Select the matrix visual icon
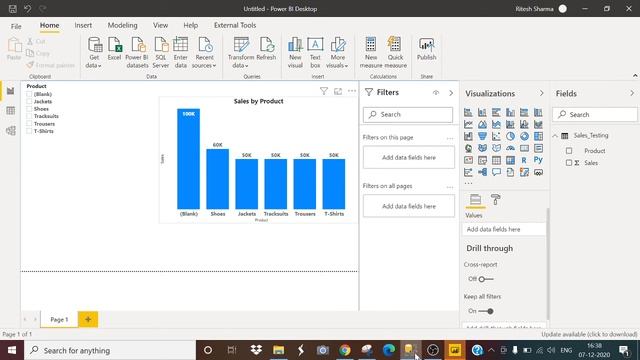This screenshot has height=360, width=640. [x=510, y=160]
